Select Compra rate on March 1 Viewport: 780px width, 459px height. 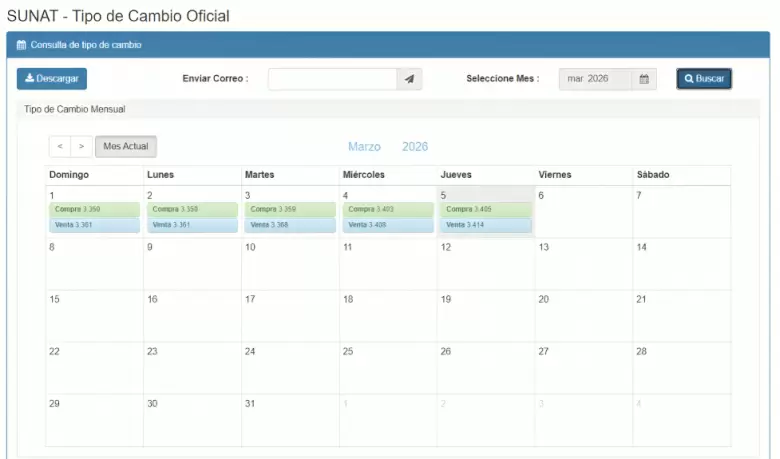(x=94, y=210)
